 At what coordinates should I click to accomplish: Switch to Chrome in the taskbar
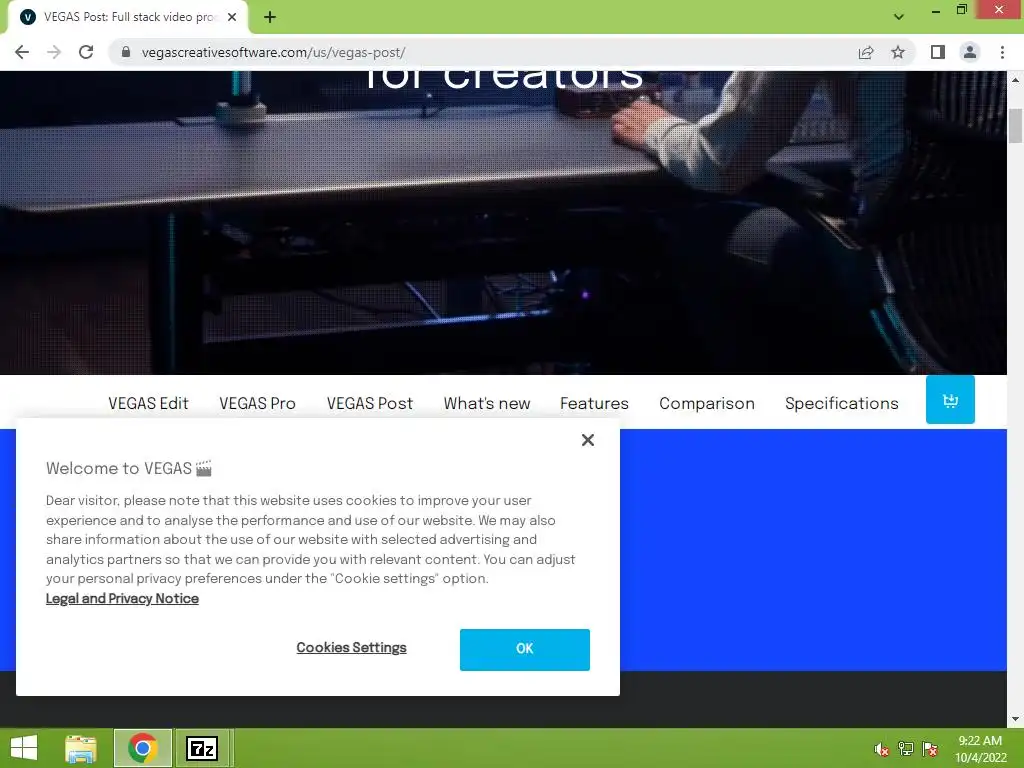142,748
